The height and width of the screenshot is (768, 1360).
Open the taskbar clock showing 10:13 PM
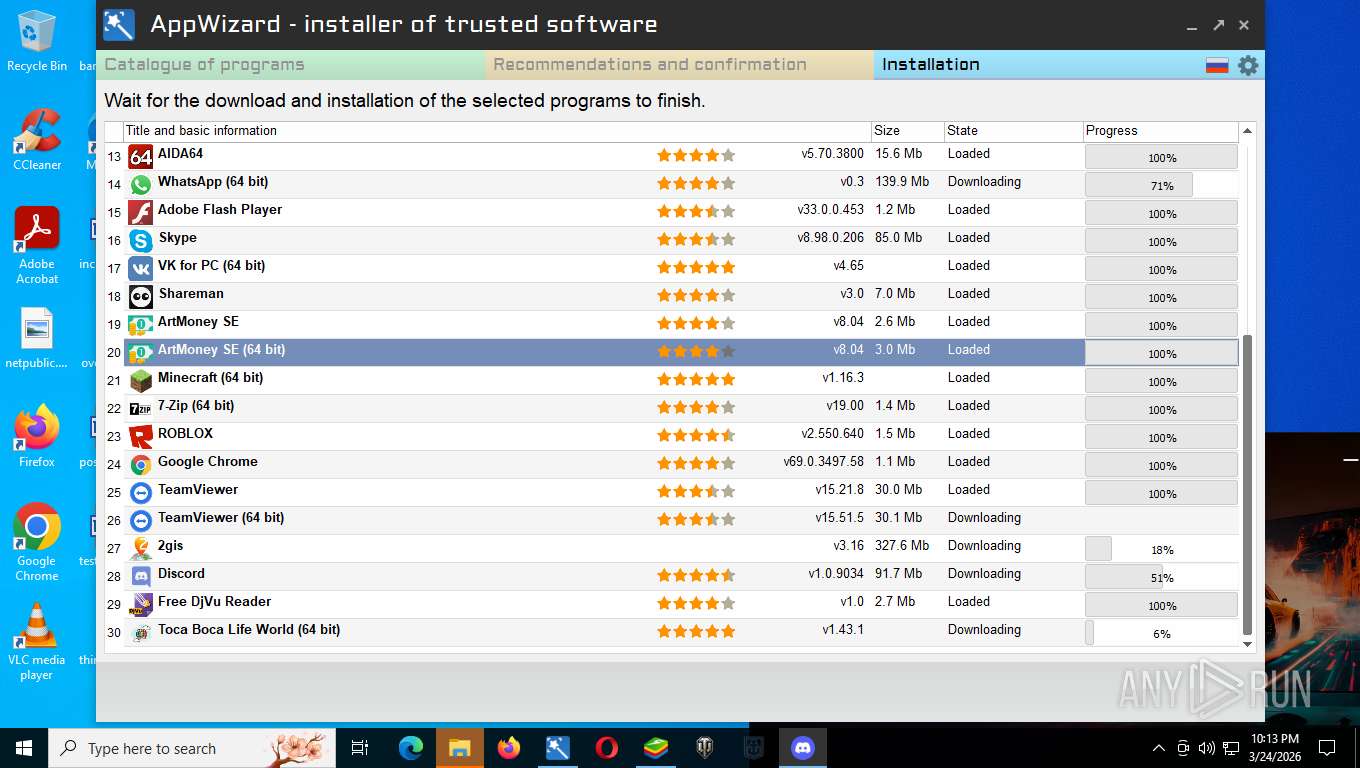[1275, 748]
